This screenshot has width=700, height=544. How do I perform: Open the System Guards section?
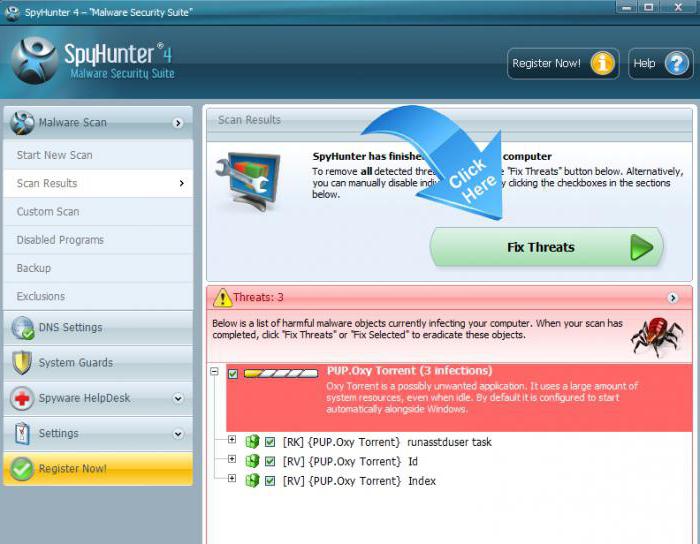click(x=98, y=363)
